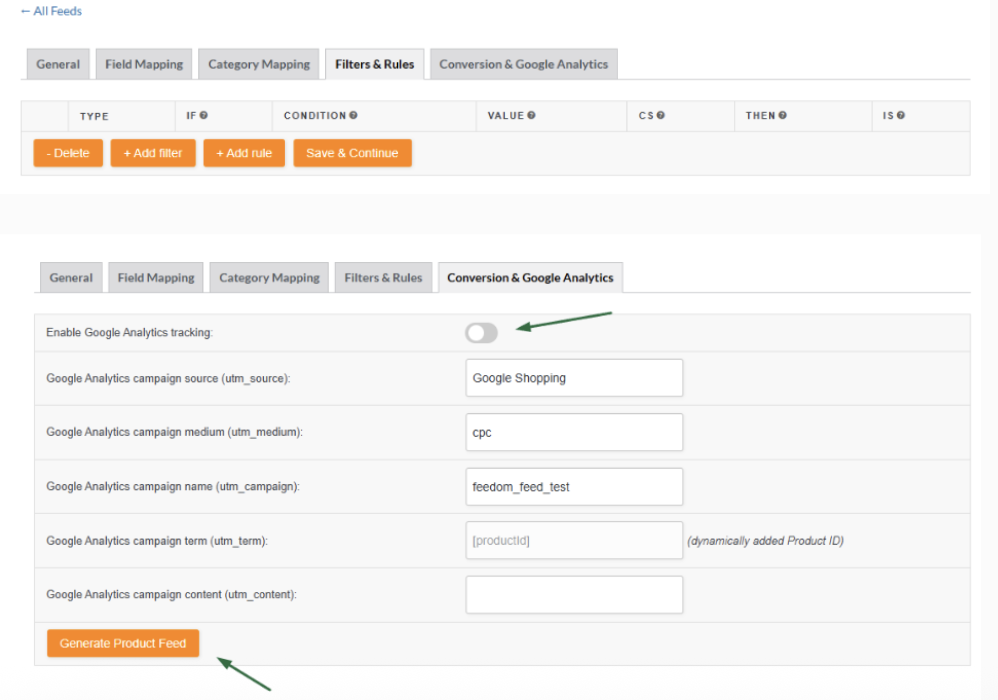
Task: Click the empty utm_content input field
Action: click(574, 595)
